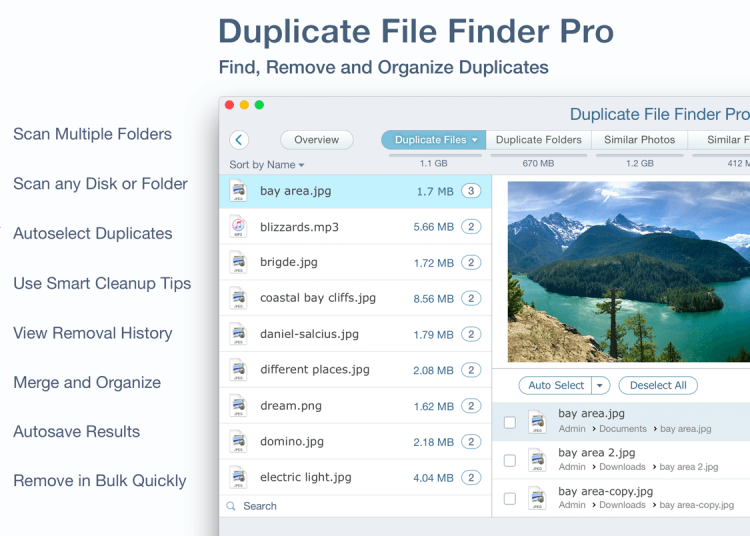Viewport: 750px width, 536px height.
Task: Click the duplicate count badge for electric light.jpg
Action: point(471,478)
